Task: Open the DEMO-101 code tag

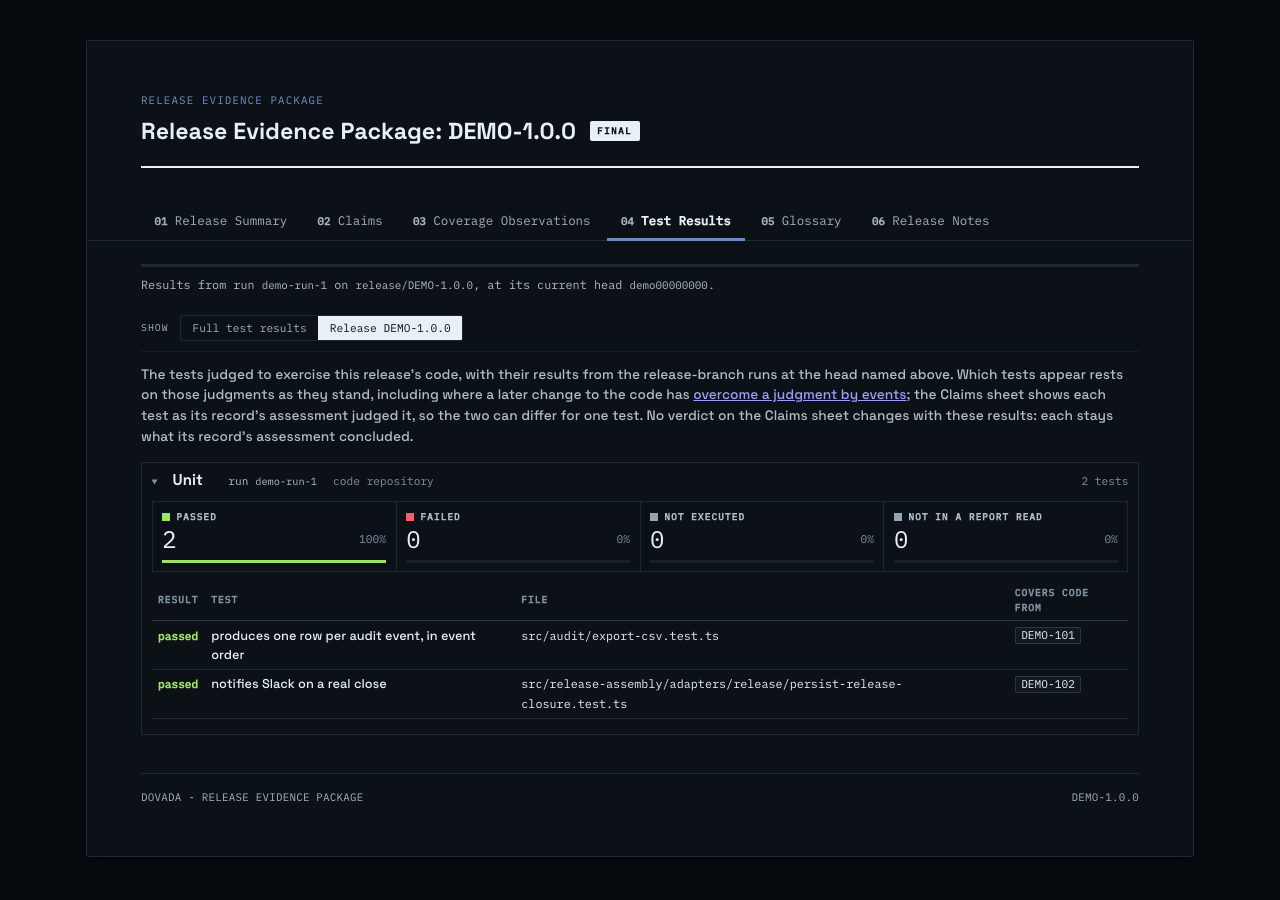Action: (1048, 636)
